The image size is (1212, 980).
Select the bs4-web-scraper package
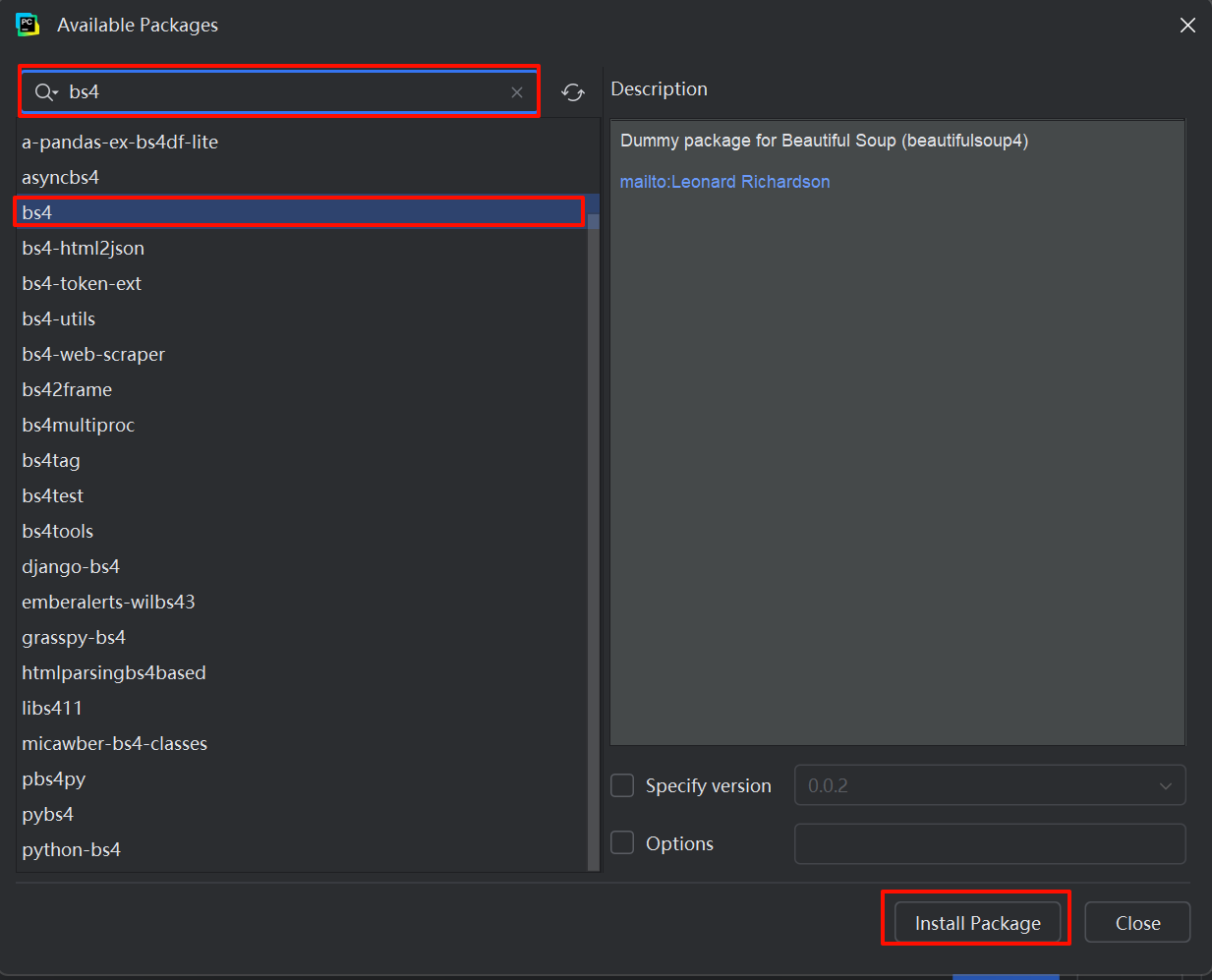302,354
